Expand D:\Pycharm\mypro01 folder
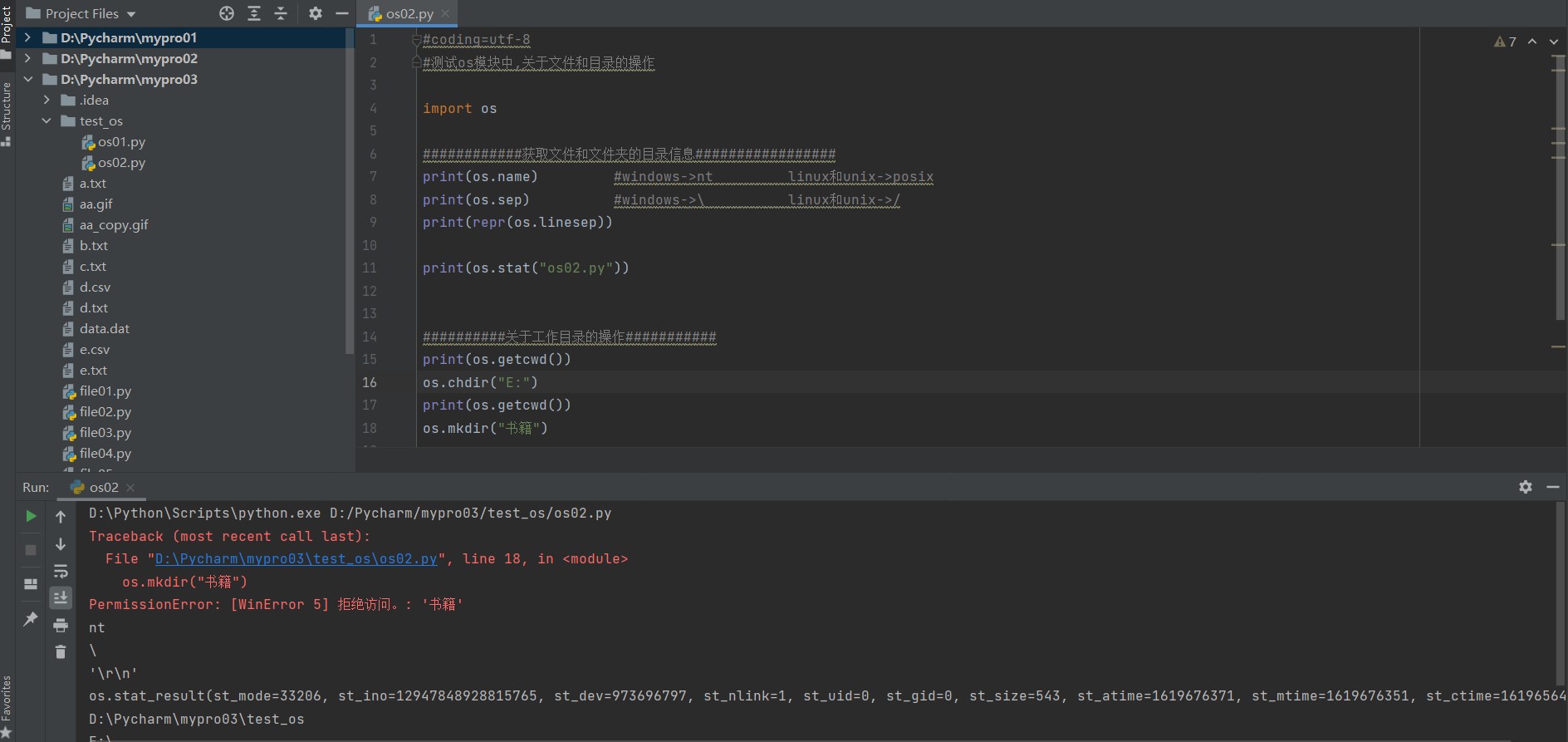This screenshot has height=742, width=1568. pyautogui.click(x=27, y=37)
